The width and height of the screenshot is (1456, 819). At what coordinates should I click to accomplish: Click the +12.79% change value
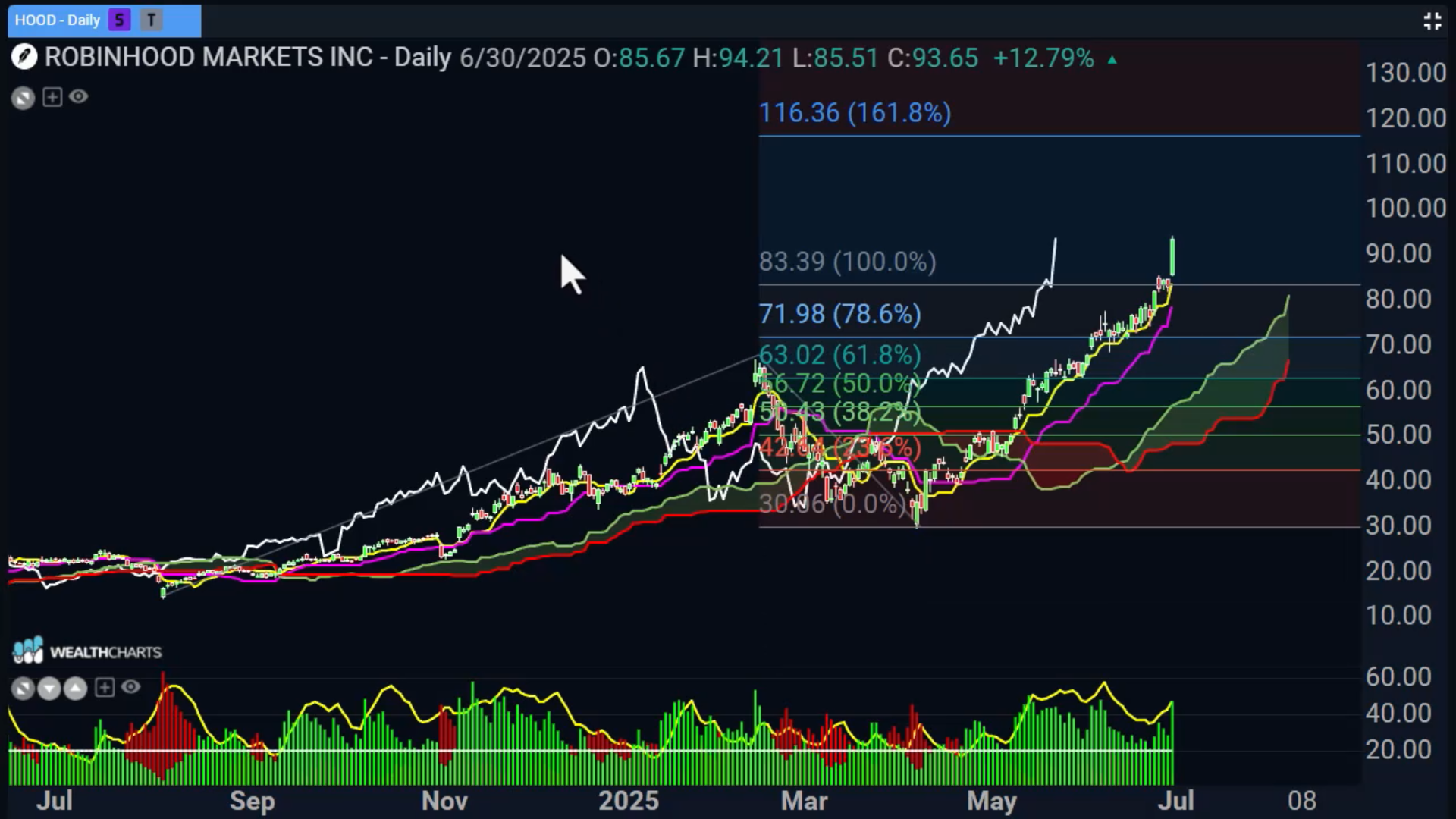coord(1043,58)
